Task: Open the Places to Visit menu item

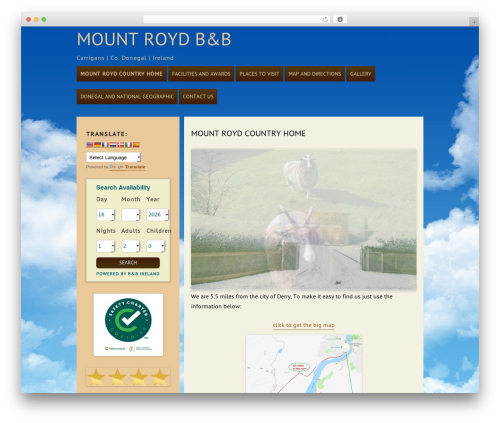Action: 259,74
